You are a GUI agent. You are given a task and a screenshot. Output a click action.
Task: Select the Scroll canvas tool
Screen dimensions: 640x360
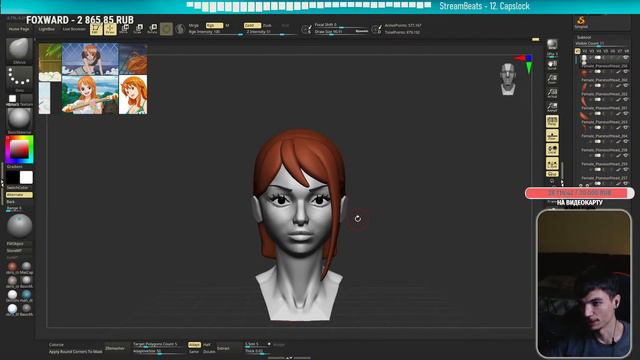point(552,65)
